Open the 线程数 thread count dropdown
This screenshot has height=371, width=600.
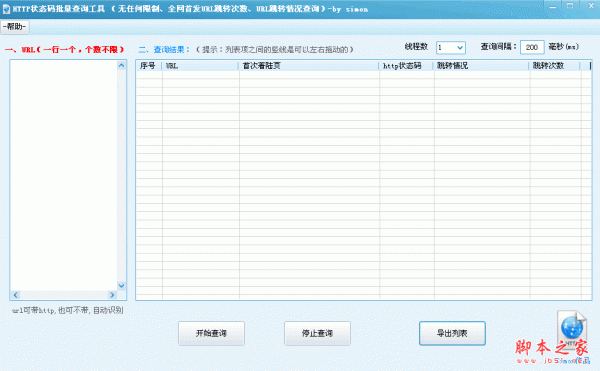click(451, 47)
